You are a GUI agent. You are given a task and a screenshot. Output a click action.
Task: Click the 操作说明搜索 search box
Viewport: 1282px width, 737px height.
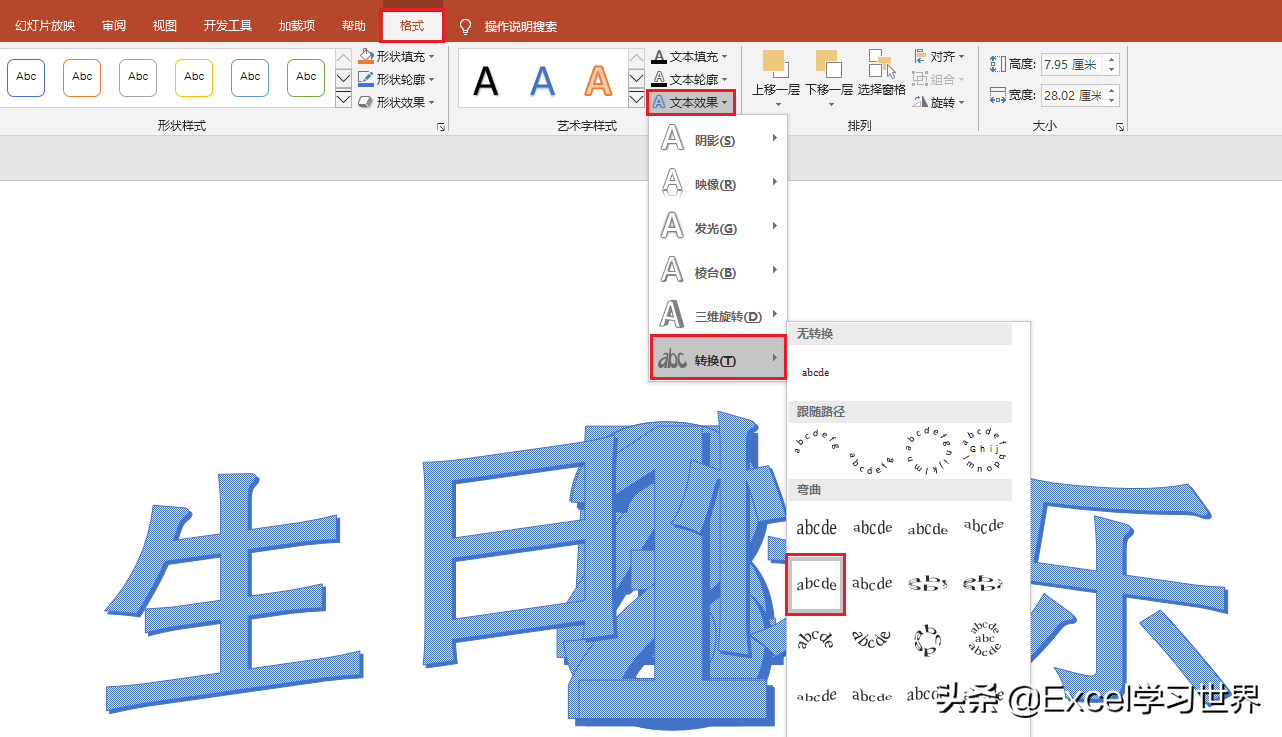point(521,27)
